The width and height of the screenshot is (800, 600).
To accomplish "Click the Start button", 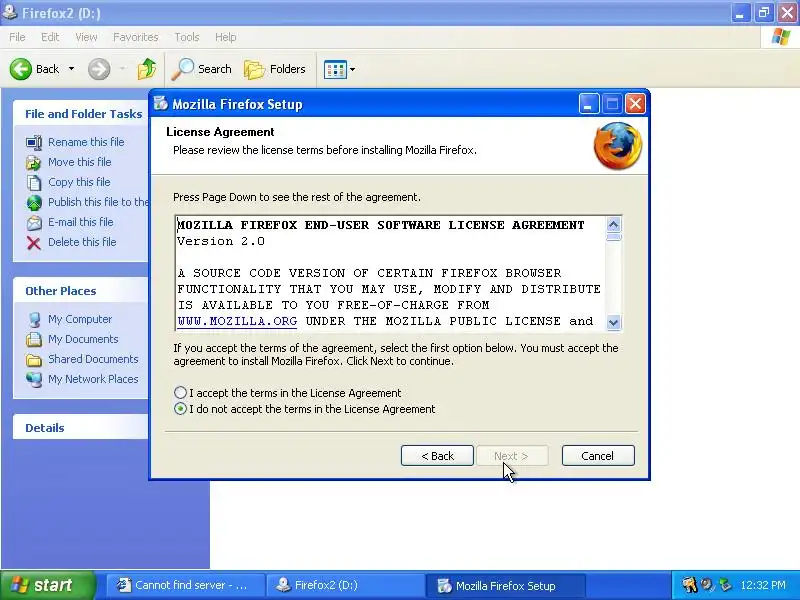I will pos(48,585).
